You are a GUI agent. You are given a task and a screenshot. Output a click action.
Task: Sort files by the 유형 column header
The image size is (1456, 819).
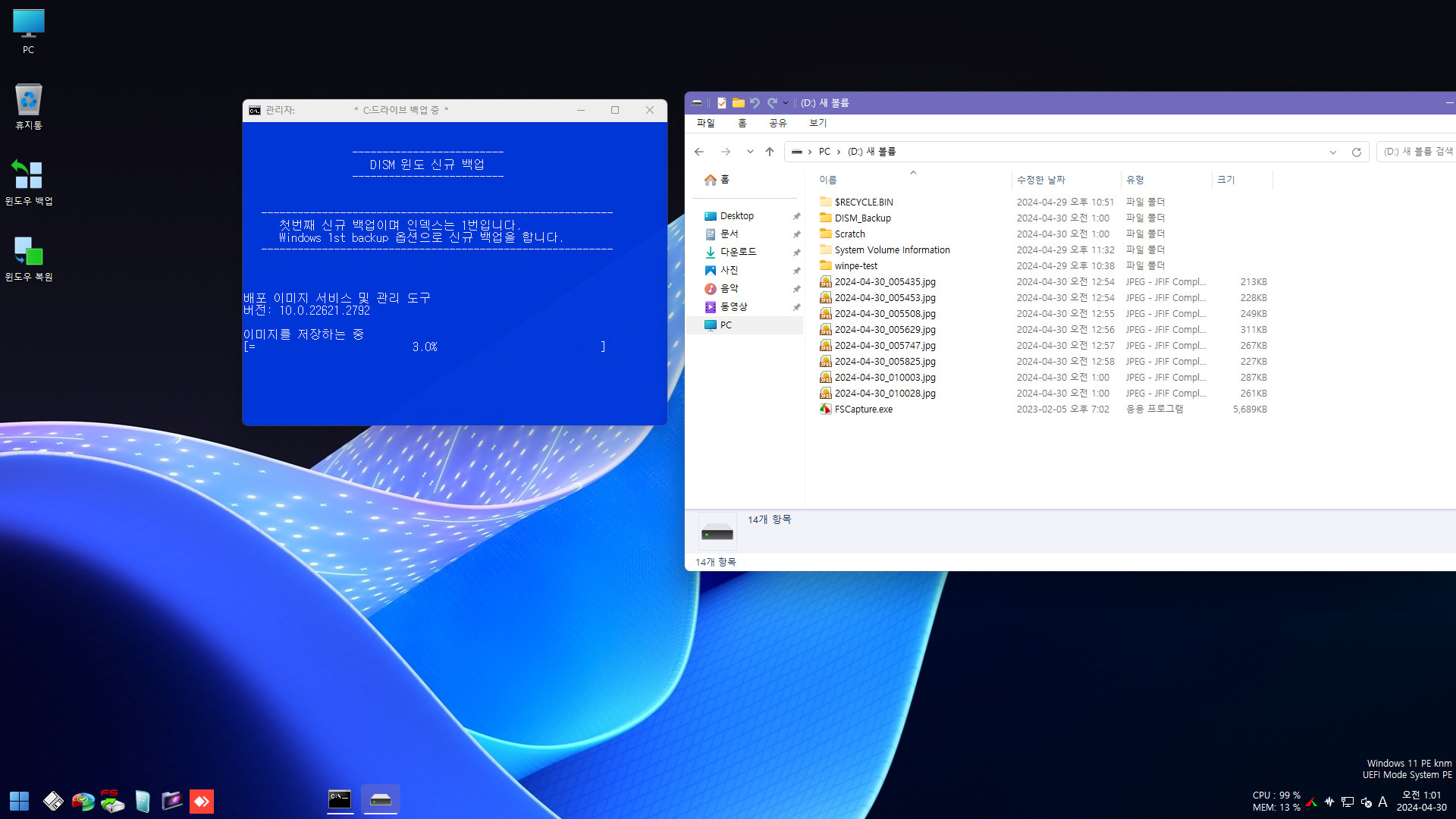1166,180
